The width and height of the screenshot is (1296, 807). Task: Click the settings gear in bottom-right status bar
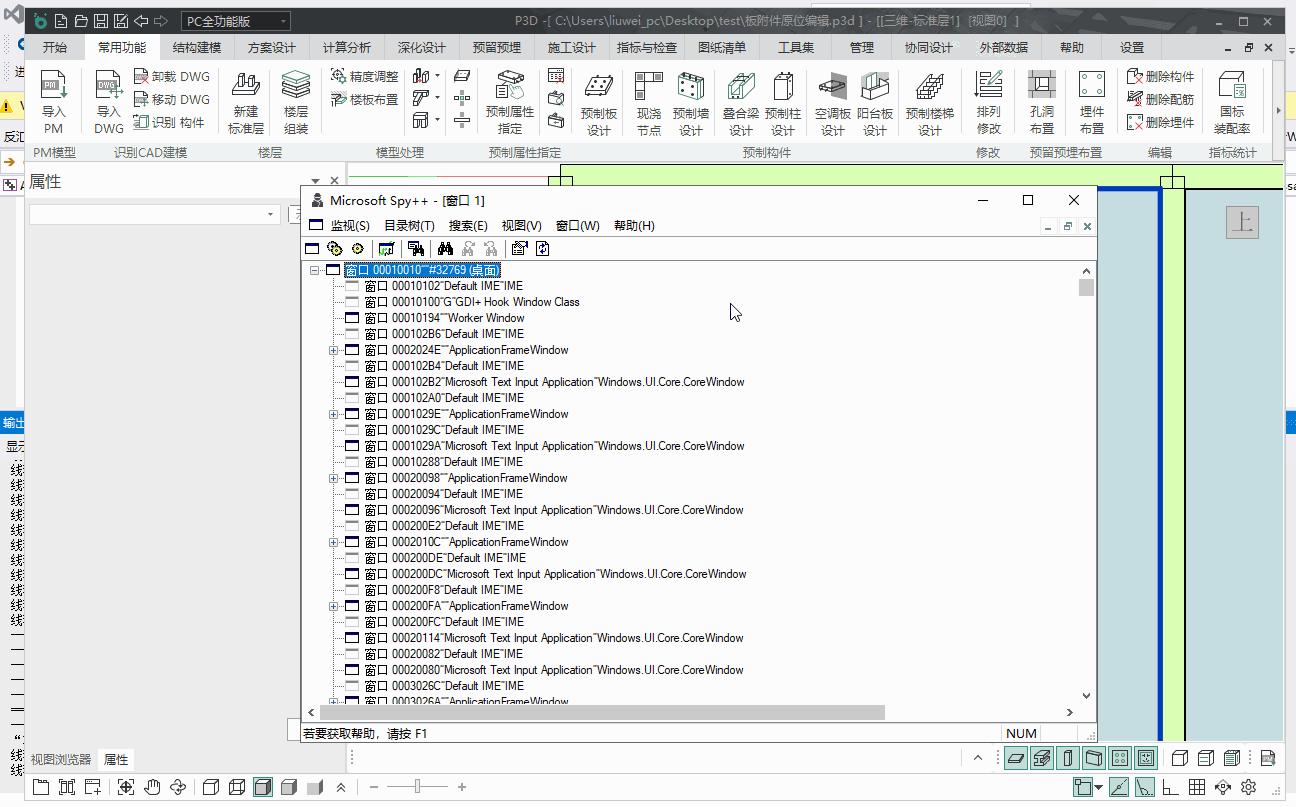click(x=1248, y=787)
